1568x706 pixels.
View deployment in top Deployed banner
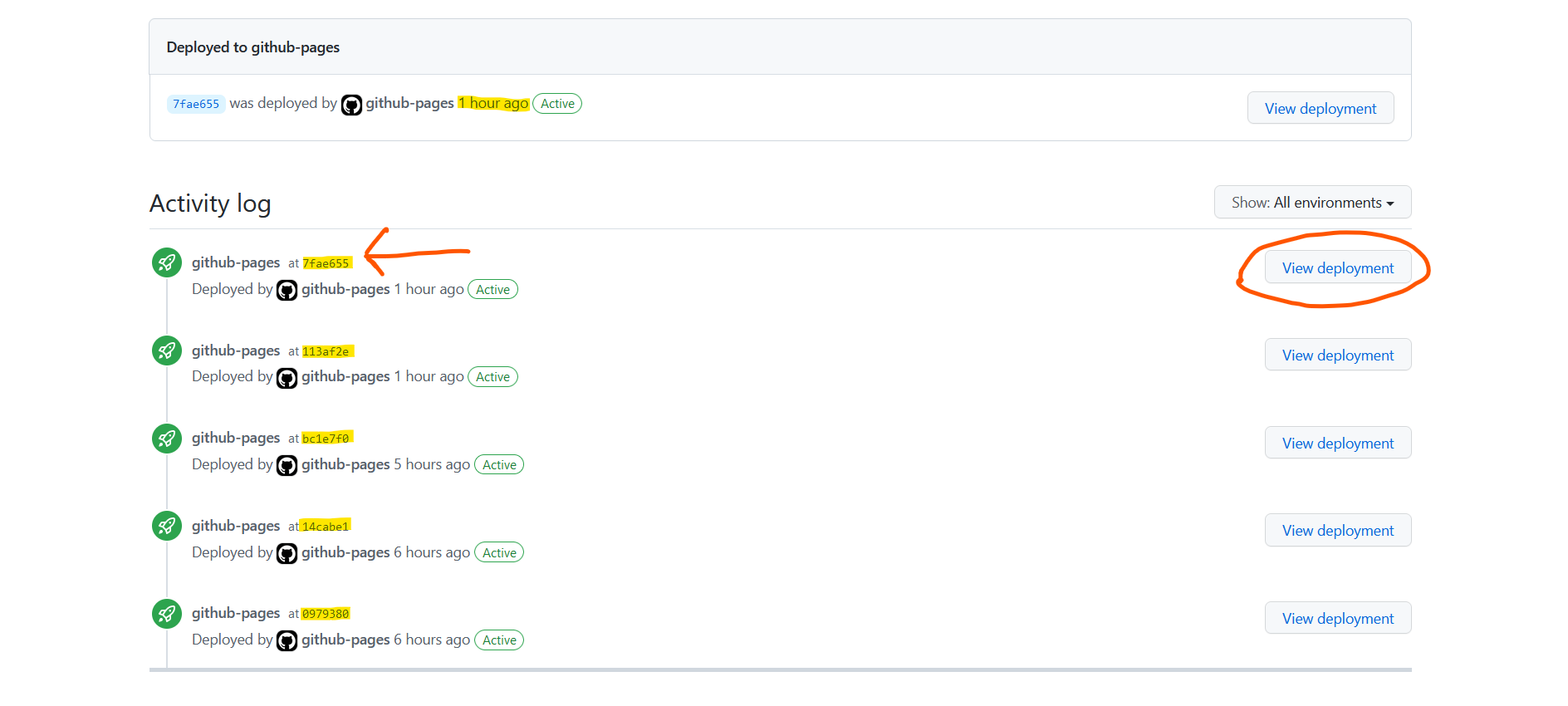1321,108
